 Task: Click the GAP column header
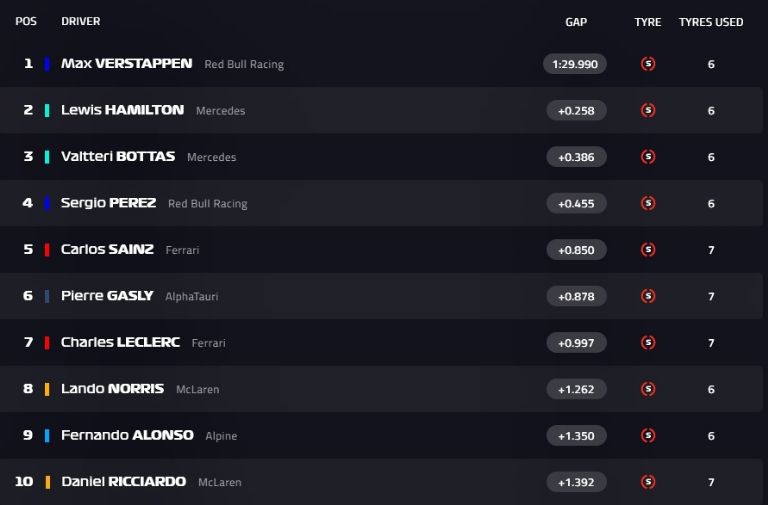tap(576, 22)
